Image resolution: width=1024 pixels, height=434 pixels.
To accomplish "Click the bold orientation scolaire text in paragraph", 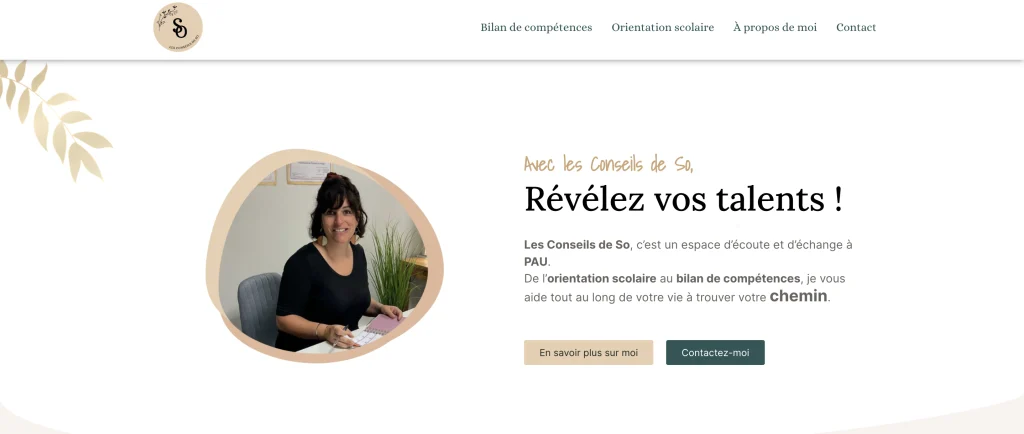I will pos(601,279).
